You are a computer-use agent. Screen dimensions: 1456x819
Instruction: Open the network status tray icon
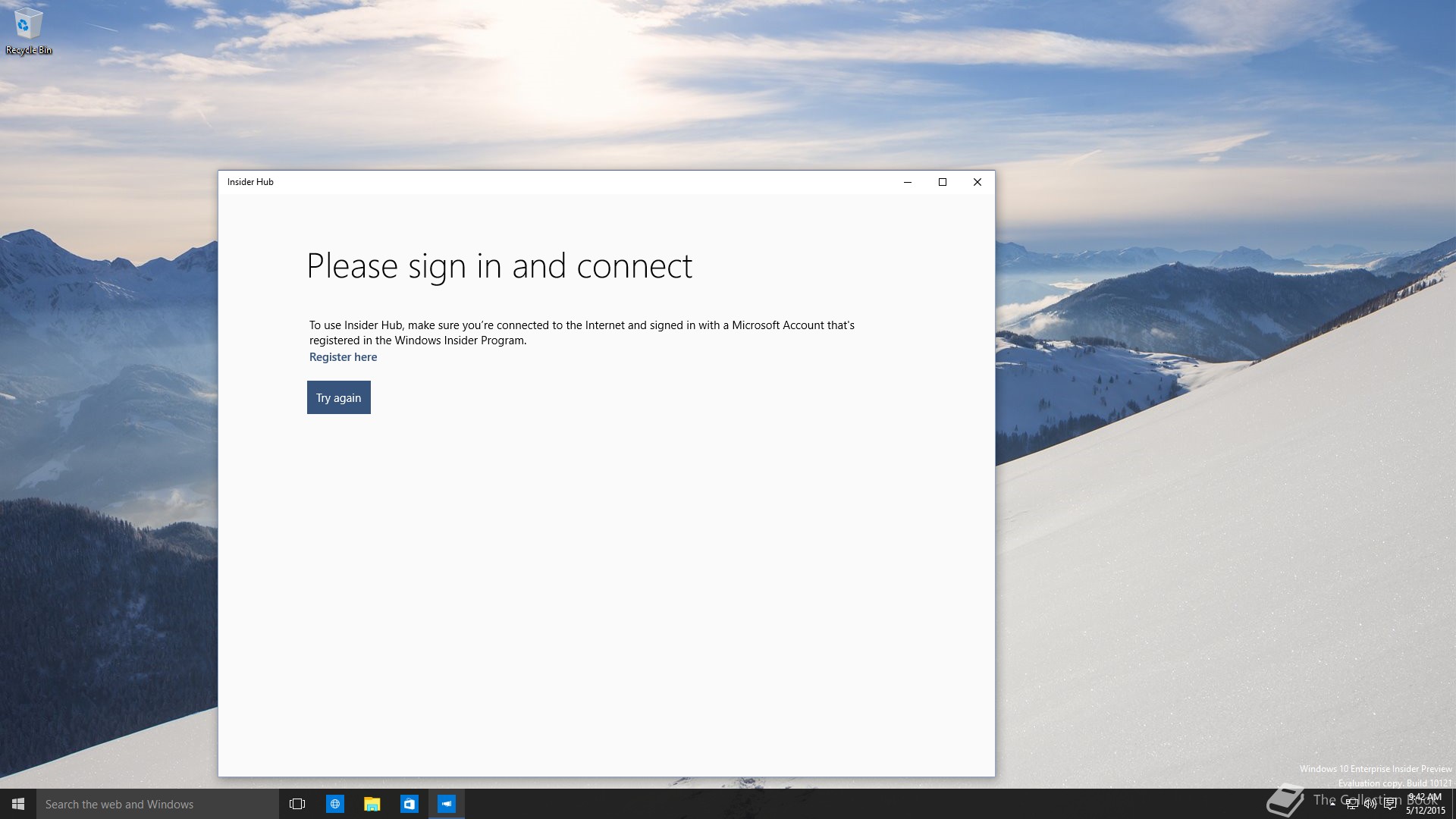pos(1351,804)
